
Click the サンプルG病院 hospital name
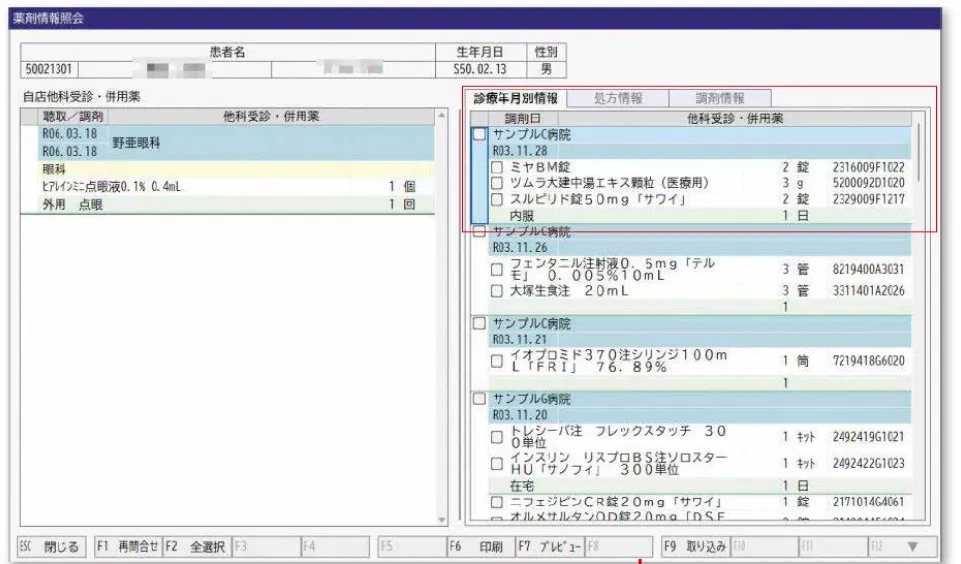[x=532, y=399]
